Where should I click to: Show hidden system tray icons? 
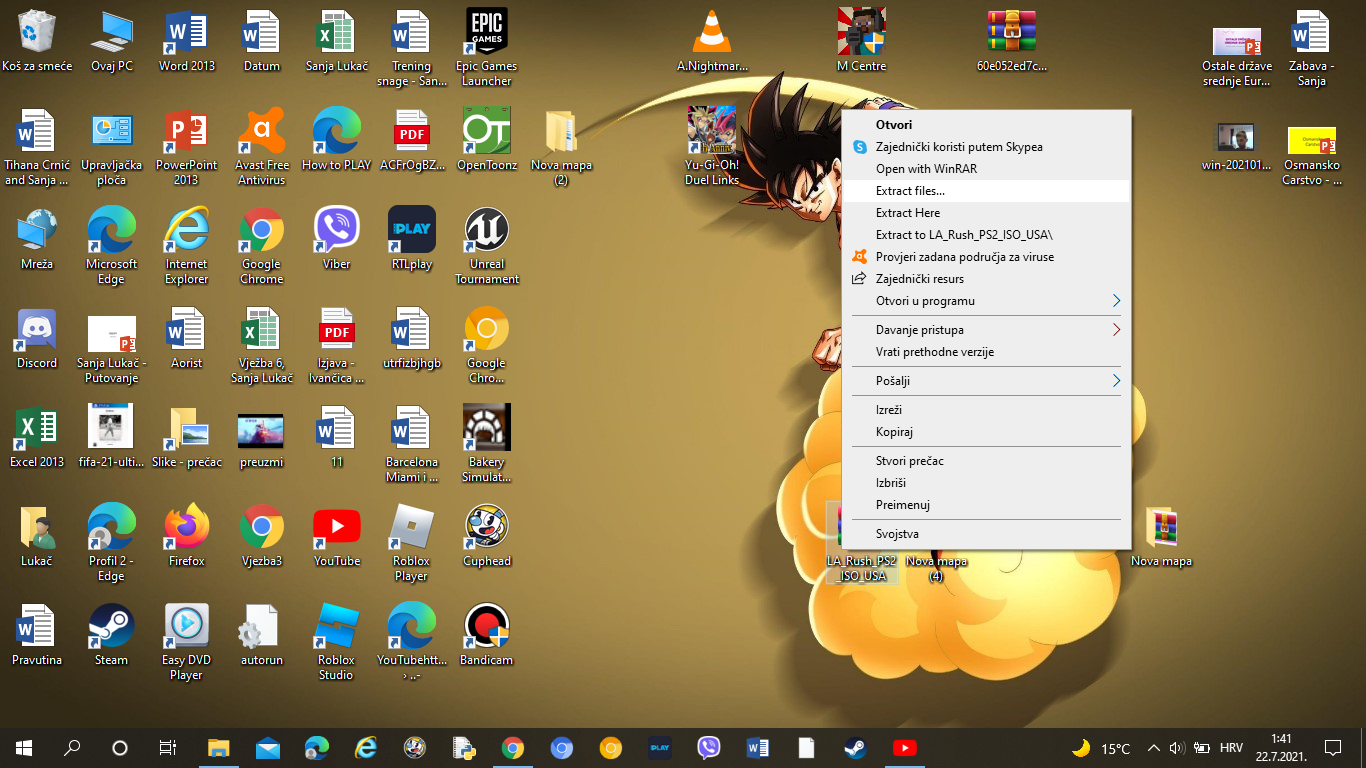click(1154, 748)
